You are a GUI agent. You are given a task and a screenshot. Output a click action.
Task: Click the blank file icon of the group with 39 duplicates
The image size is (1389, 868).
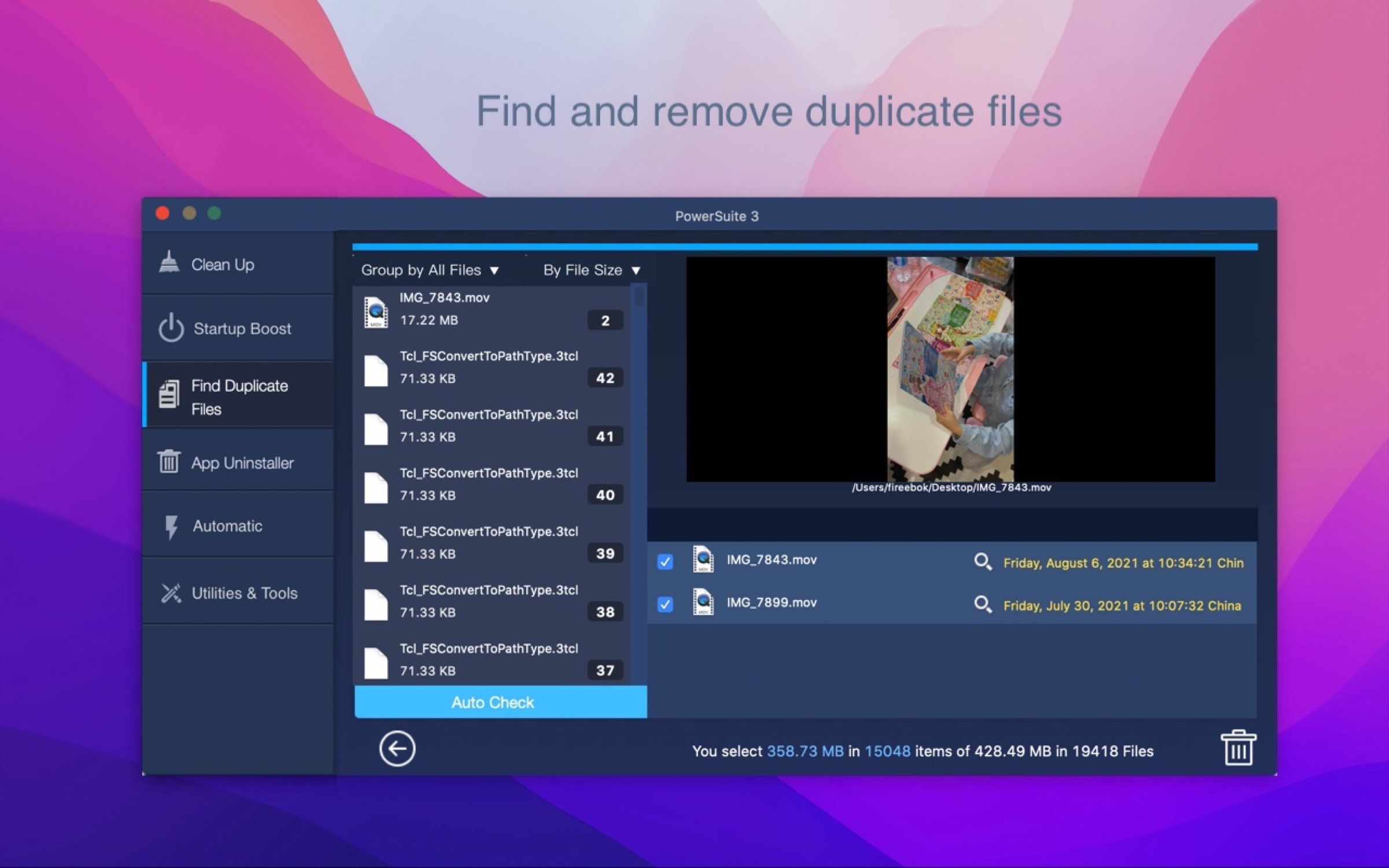point(376,546)
